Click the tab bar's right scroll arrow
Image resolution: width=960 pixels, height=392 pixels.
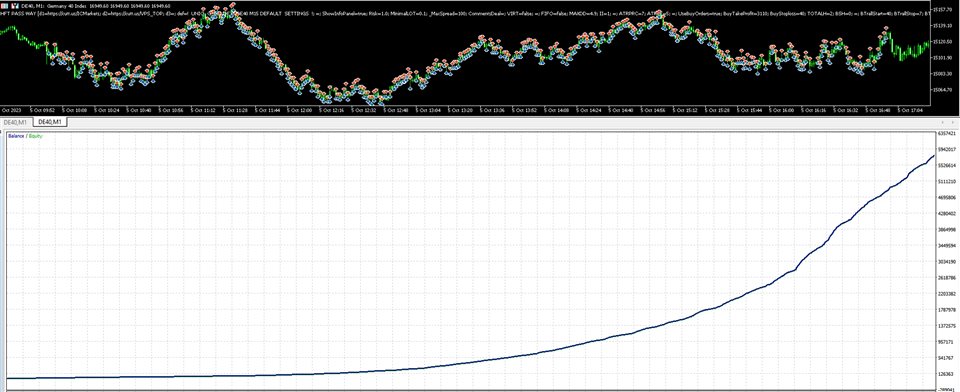[x=953, y=122]
